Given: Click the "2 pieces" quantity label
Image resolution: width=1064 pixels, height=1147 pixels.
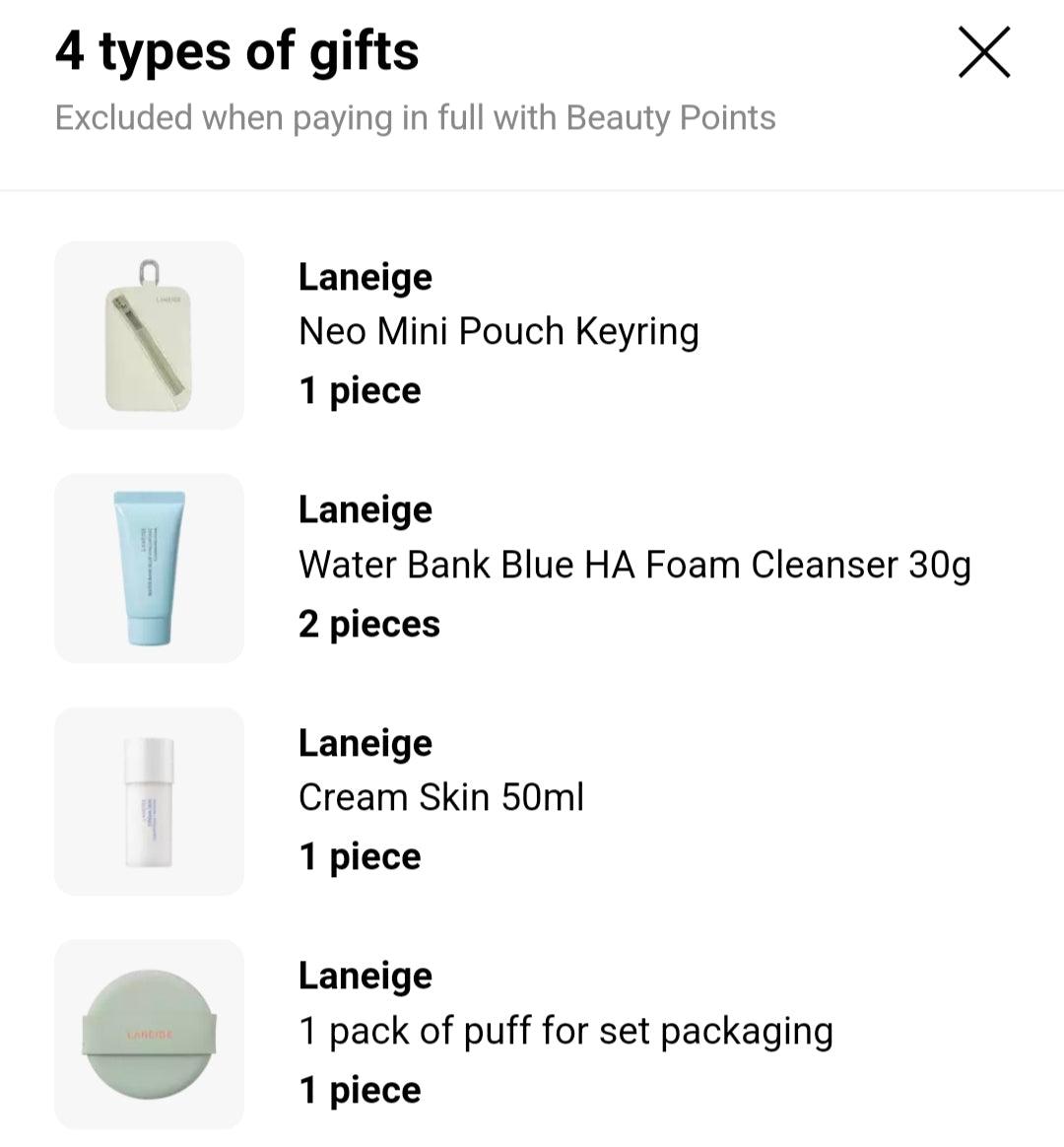Looking at the screenshot, I should pos(369,624).
